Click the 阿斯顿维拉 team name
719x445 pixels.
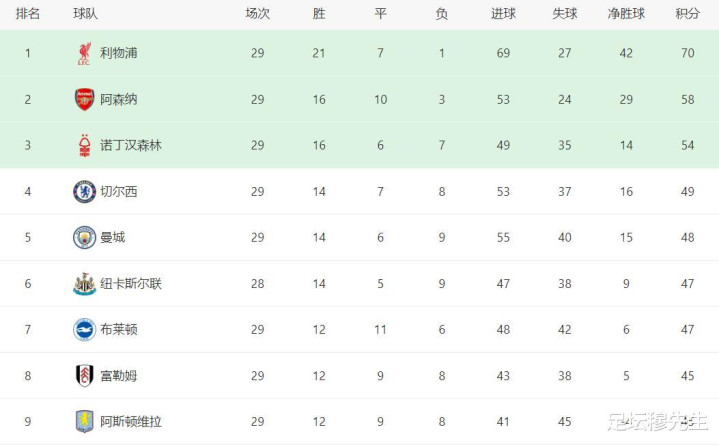tap(131, 422)
